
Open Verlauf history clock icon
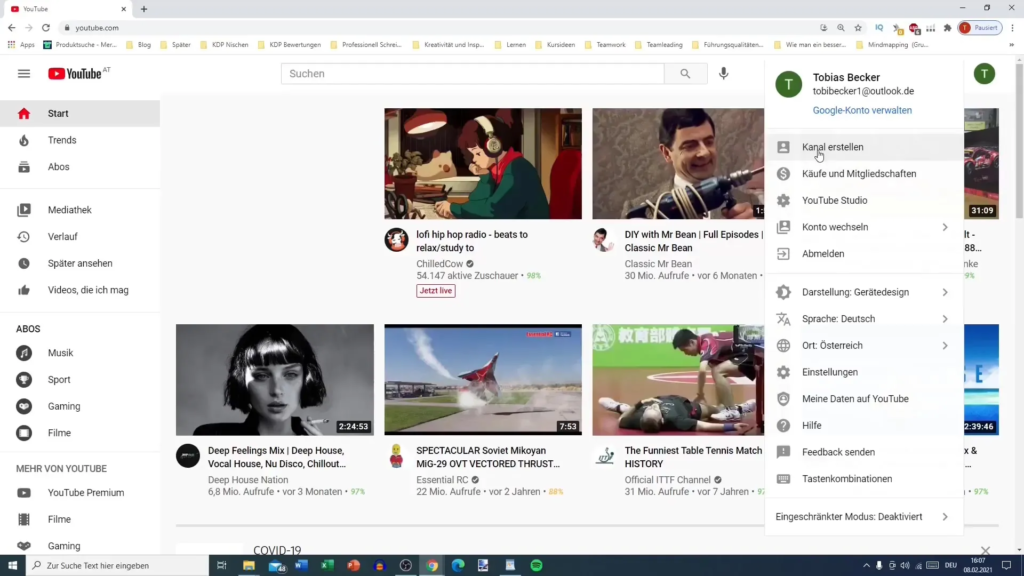tap(24, 236)
